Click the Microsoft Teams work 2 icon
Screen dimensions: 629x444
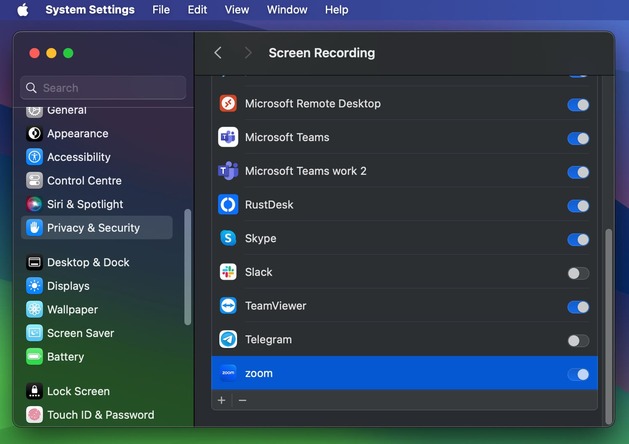point(228,171)
